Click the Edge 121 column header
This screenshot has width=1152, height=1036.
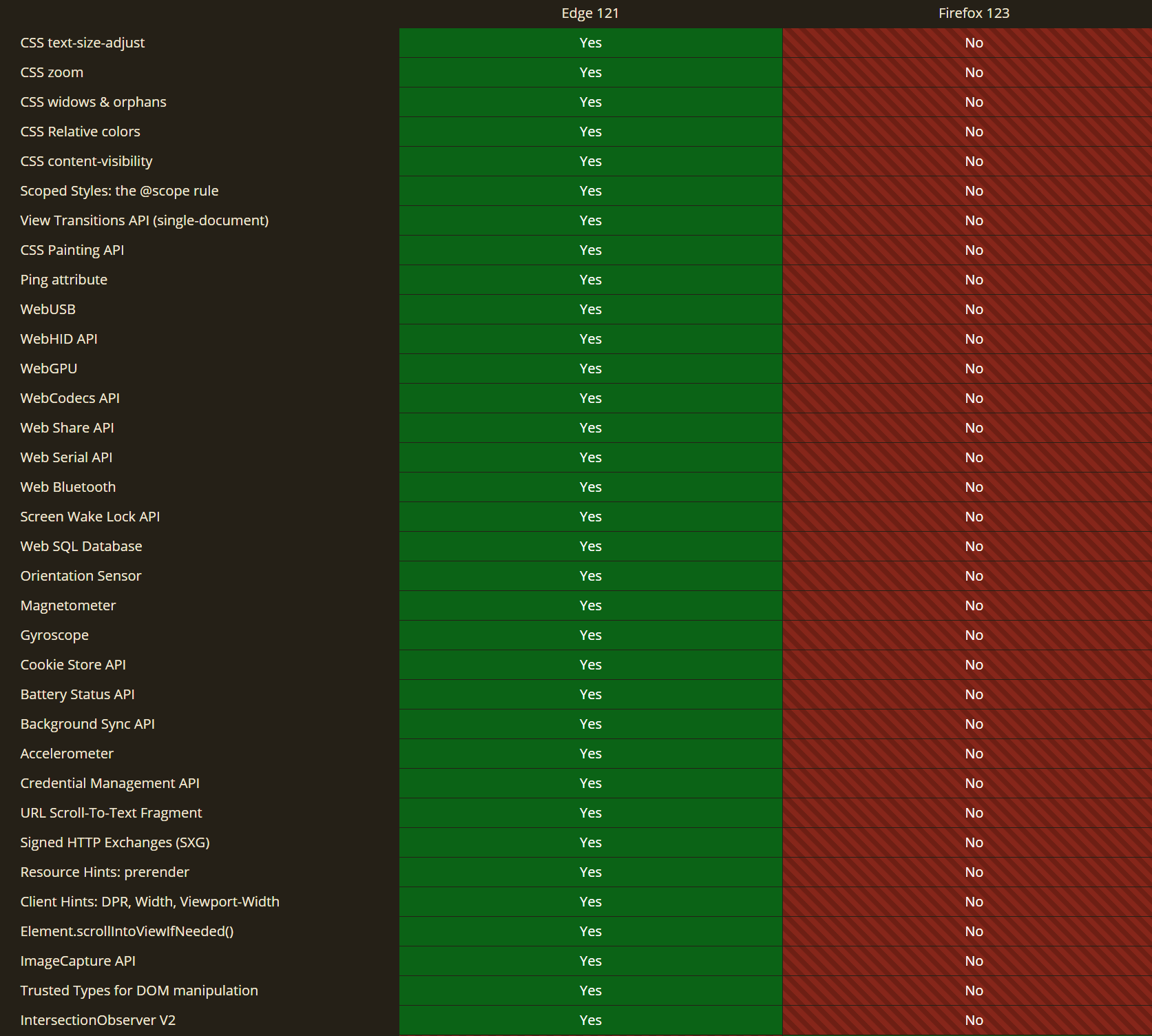click(x=590, y=13)
